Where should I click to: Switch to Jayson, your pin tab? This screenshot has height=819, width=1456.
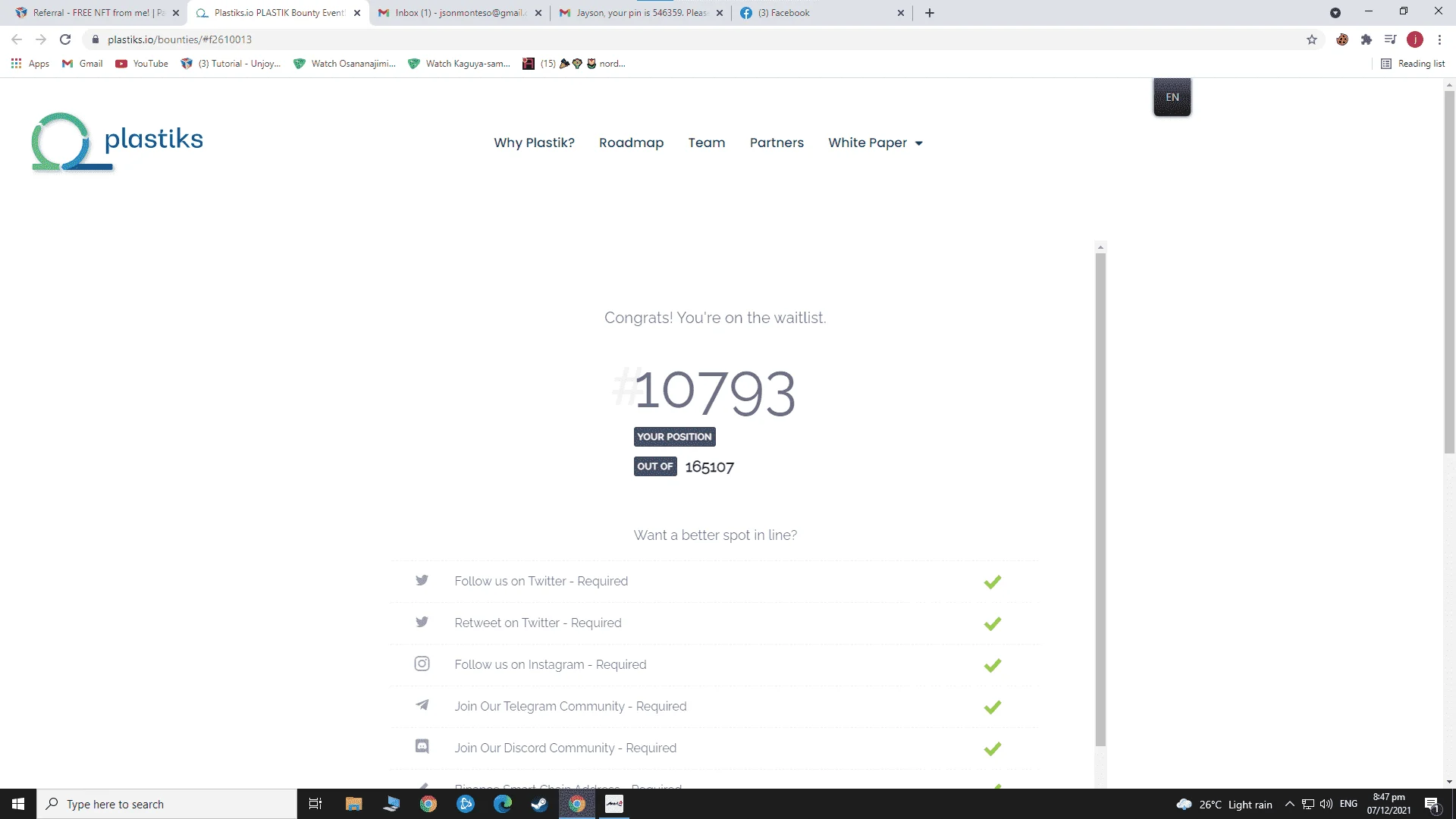click(x=641, y=13)
